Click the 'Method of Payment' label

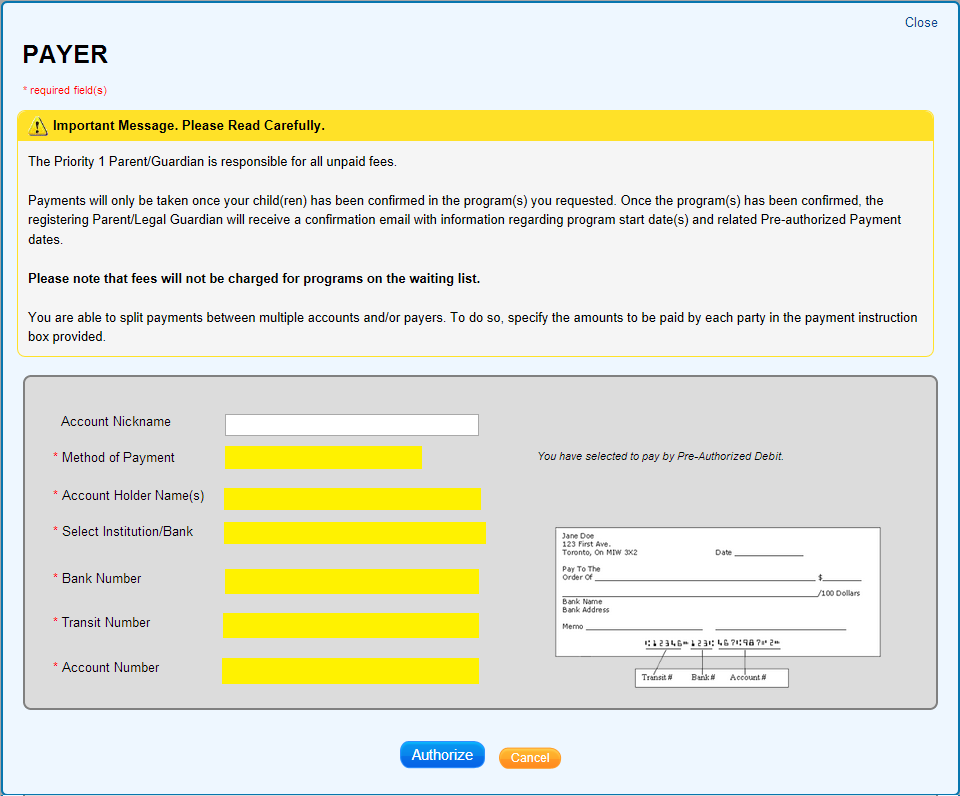[118, 457]
